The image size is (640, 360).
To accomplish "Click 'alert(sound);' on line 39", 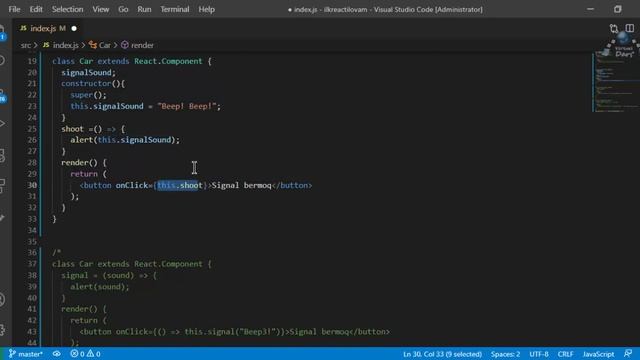I will pos(100,287).
